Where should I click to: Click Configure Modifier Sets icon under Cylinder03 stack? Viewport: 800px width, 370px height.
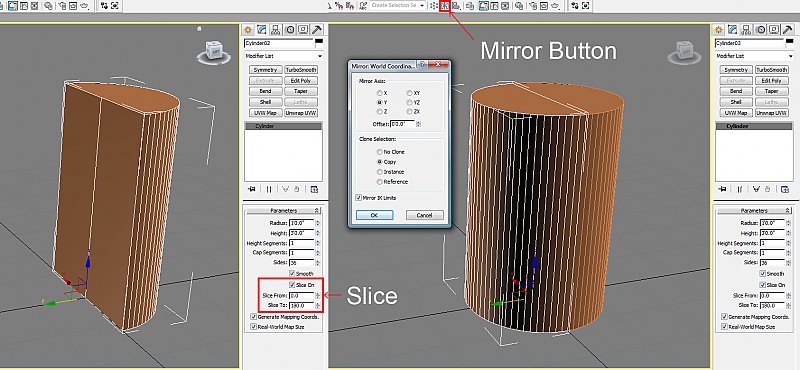tap(785, 189)
